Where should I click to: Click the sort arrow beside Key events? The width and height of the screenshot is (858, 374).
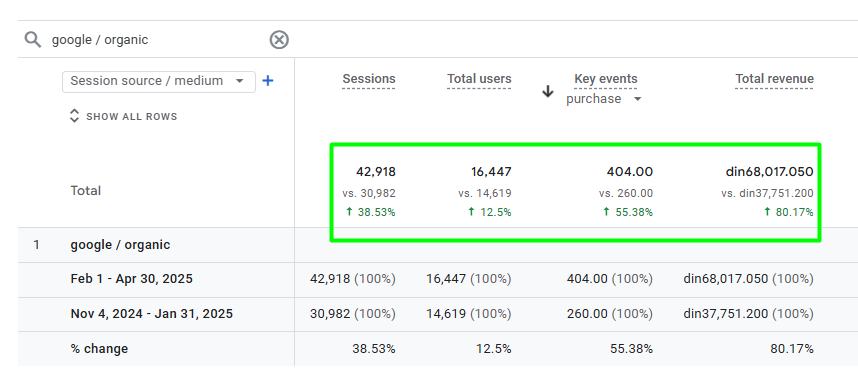(x=548, y=91)
